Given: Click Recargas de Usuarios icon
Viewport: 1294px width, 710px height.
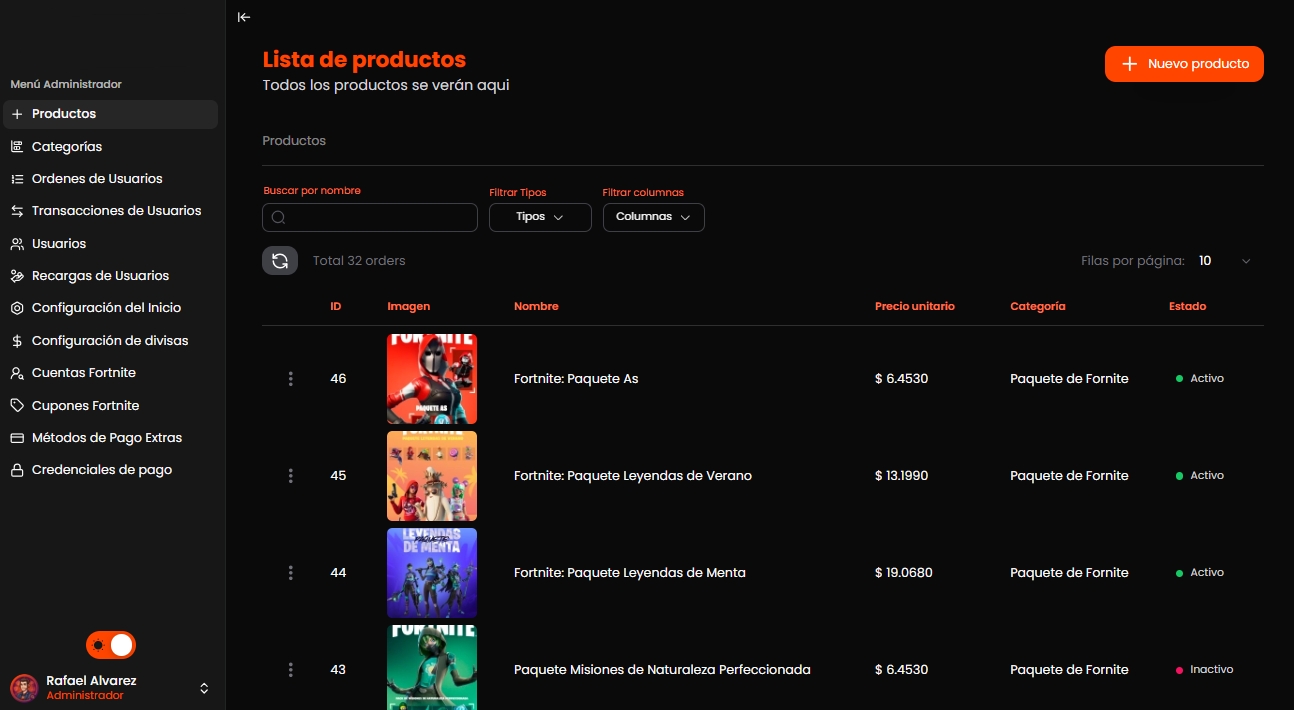Looking at the screenshot, I should (17, 276).
